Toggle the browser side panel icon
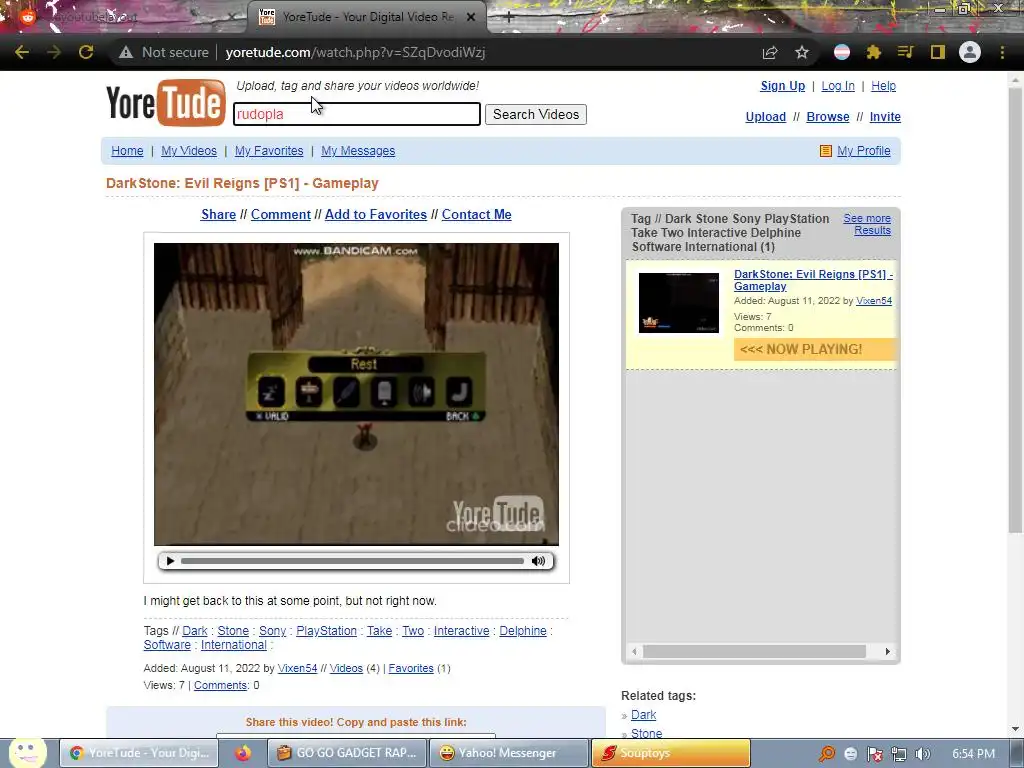 click(938, 52)
